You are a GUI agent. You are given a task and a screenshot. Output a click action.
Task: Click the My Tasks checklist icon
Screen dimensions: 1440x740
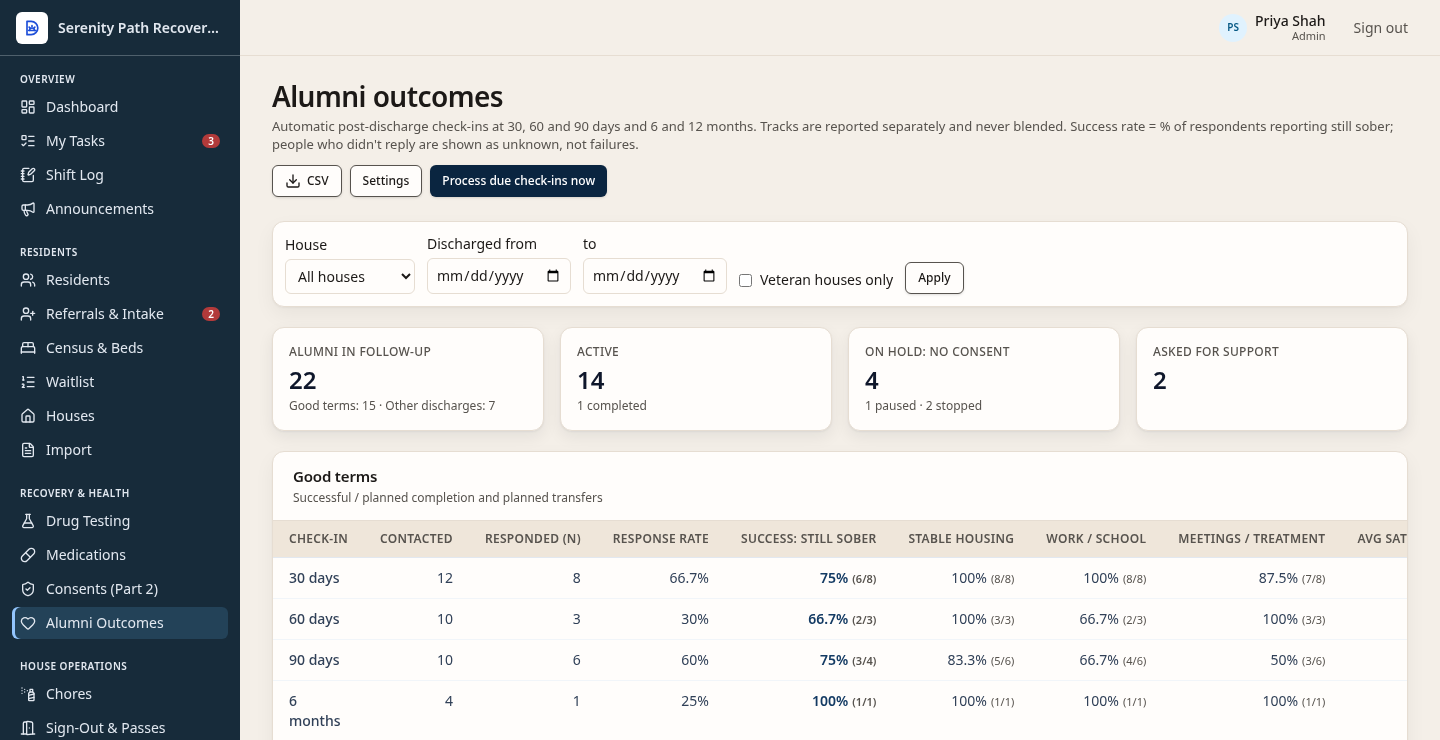(x=28, y=141)
